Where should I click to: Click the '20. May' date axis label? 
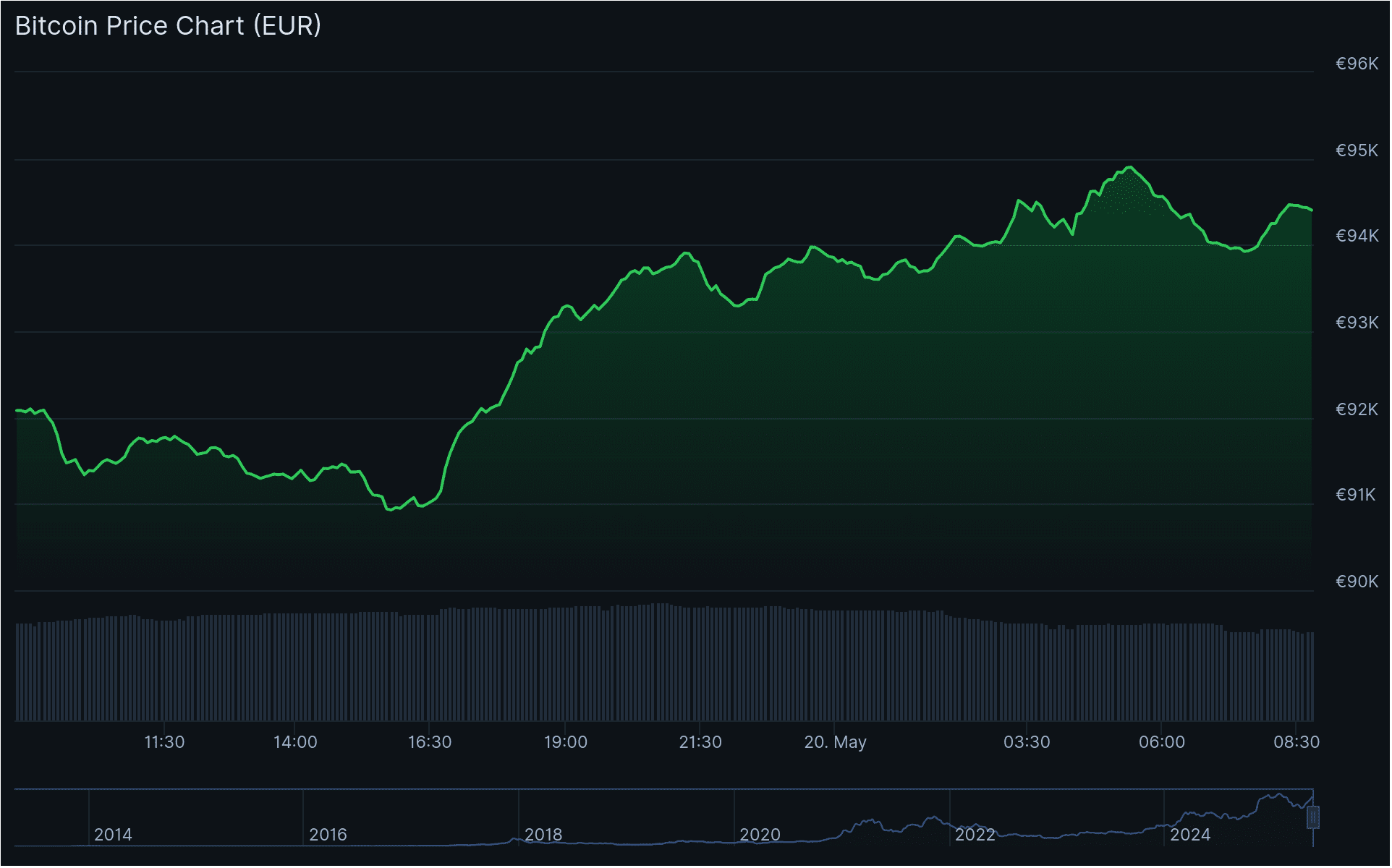[x=836, y=743]
